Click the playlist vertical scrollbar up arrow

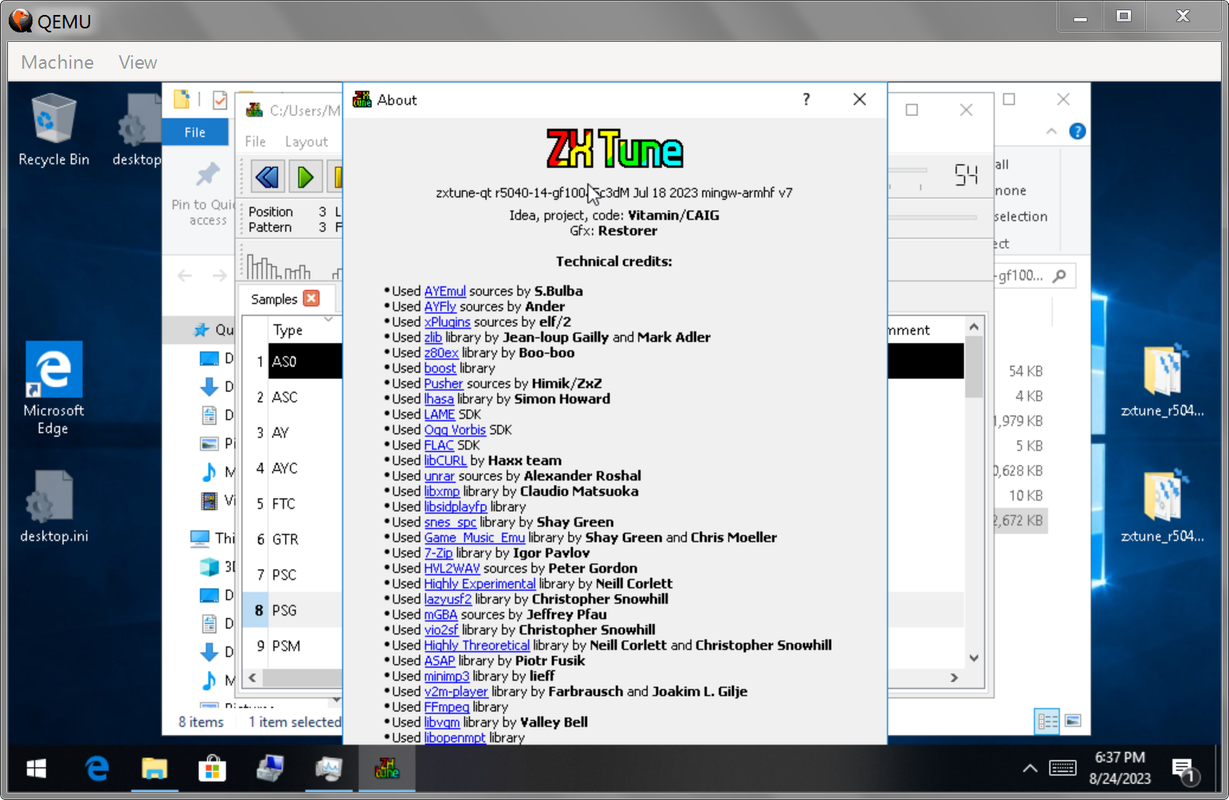pos(974,328)
